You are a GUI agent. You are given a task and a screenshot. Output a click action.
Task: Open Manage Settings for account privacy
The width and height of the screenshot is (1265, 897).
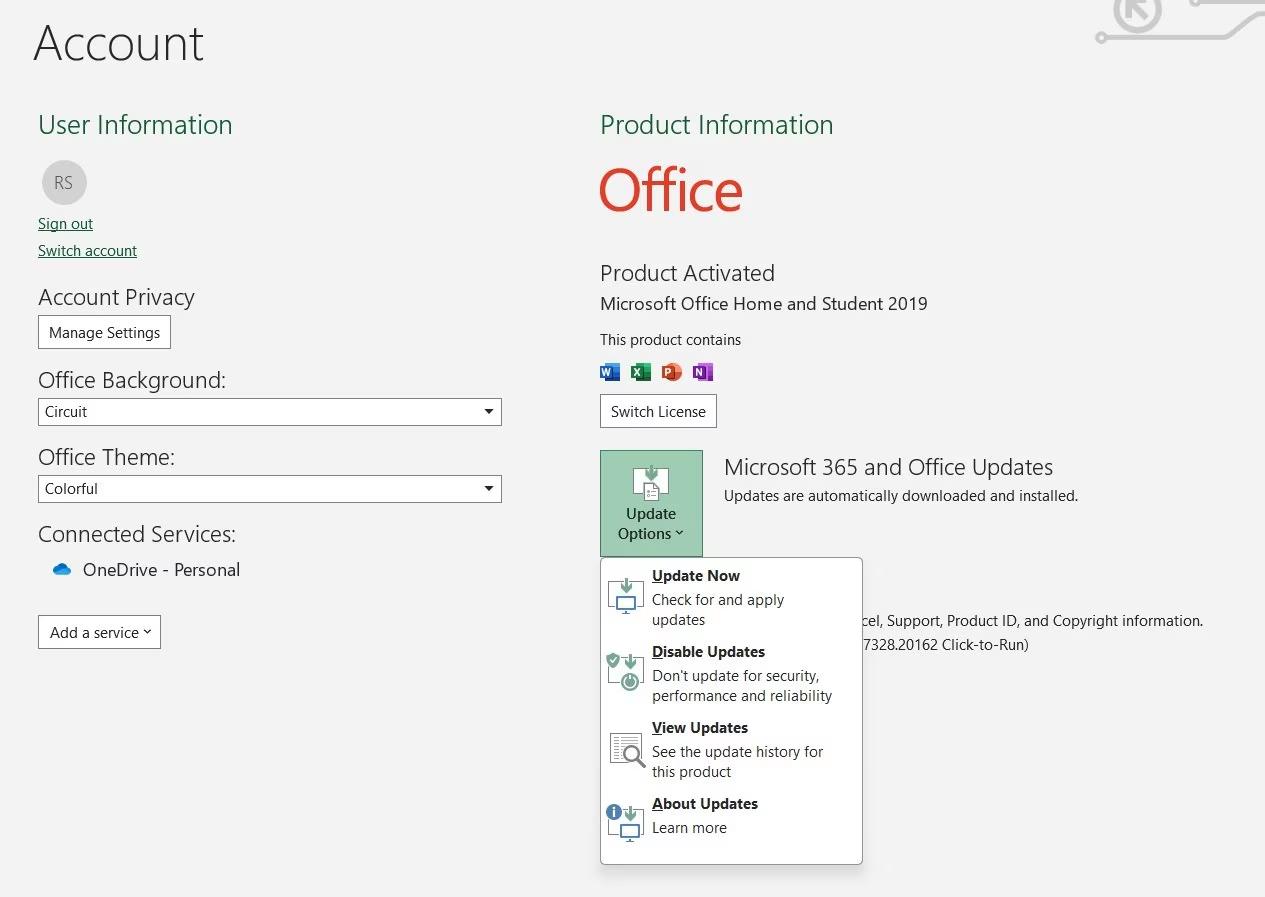tap(104, 333)
